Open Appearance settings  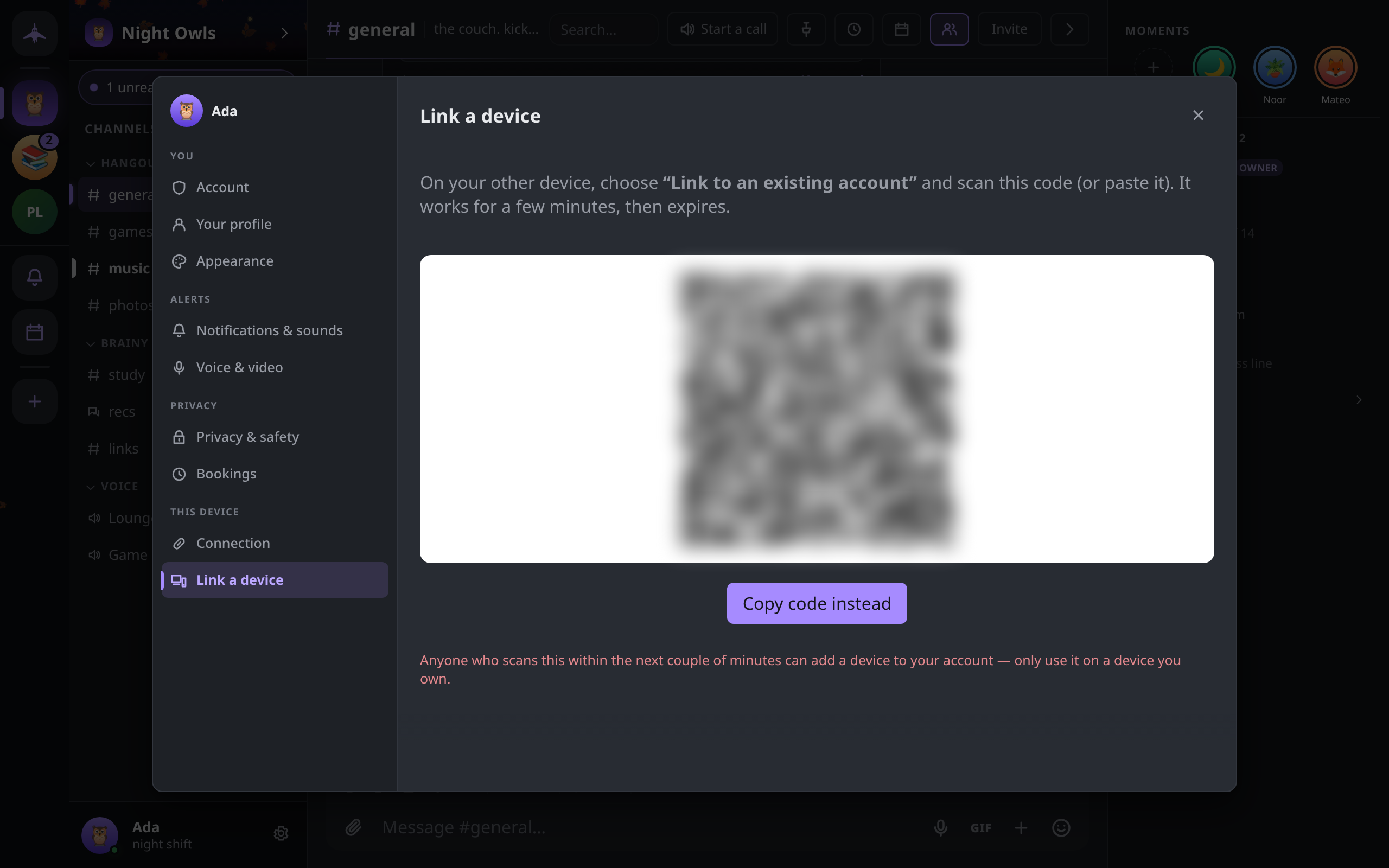pyautogui.click(x=275, y=261)
